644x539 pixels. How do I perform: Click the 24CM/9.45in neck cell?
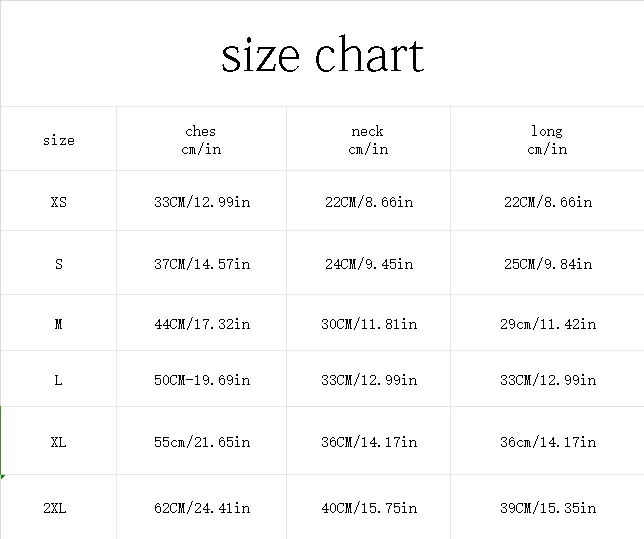(x=368, y=264)
